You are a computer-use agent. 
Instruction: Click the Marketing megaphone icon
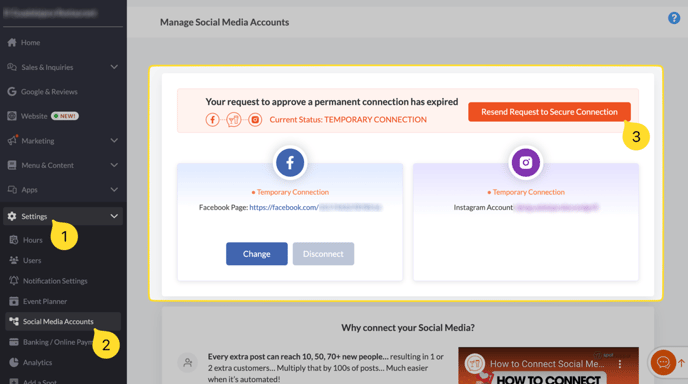tap(12, 140)
